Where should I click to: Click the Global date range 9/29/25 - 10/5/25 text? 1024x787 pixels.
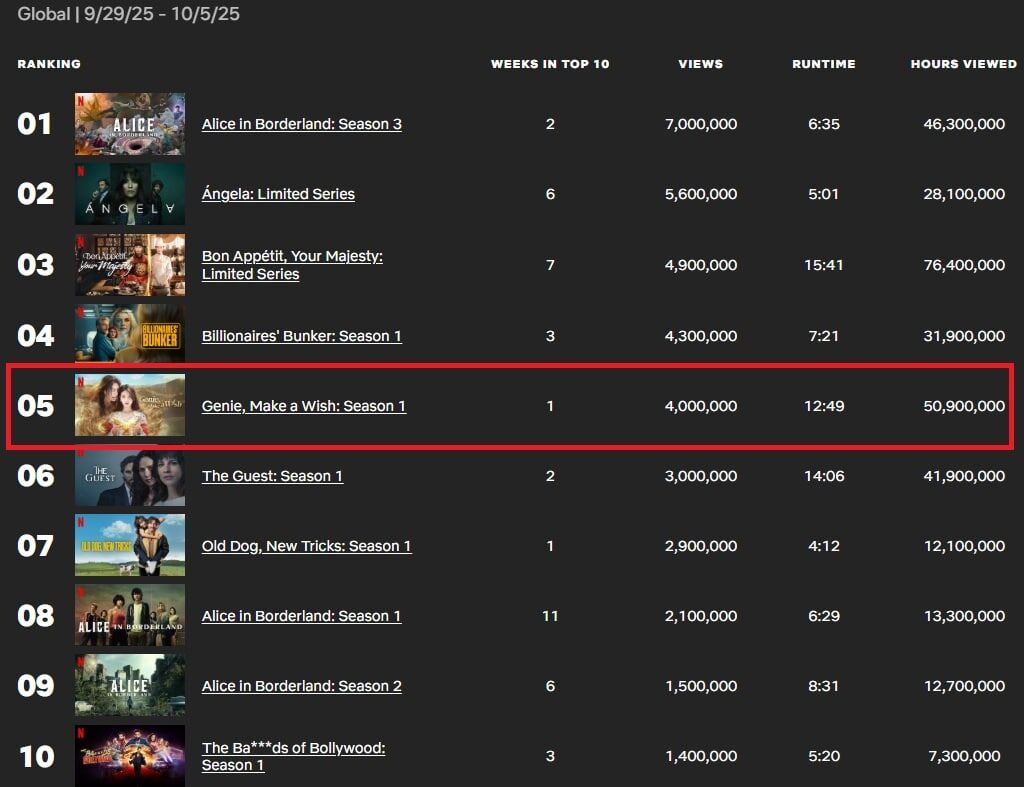128,14
